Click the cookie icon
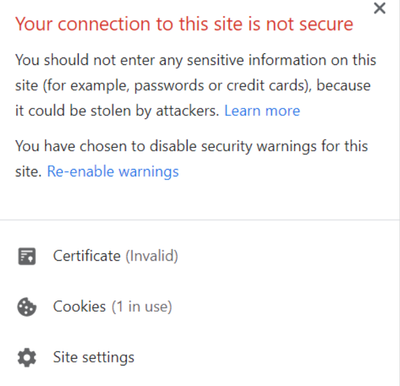 tap(27, 307)
